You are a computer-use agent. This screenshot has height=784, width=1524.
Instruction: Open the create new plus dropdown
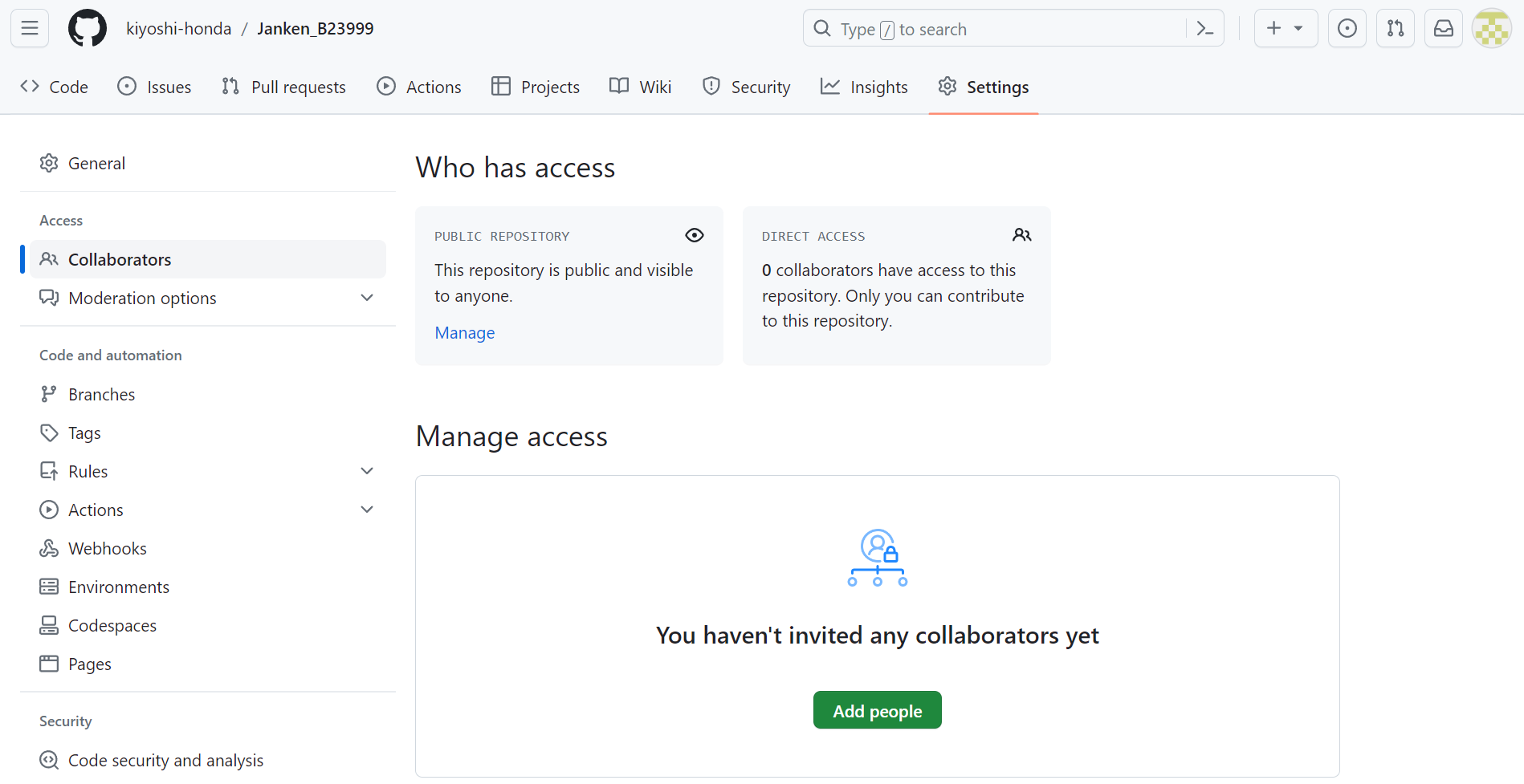1285,29
